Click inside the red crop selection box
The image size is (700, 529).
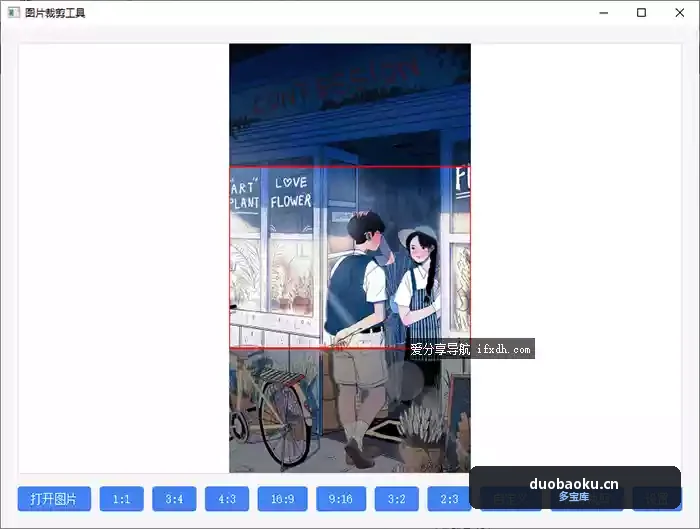tap(350, 257)
